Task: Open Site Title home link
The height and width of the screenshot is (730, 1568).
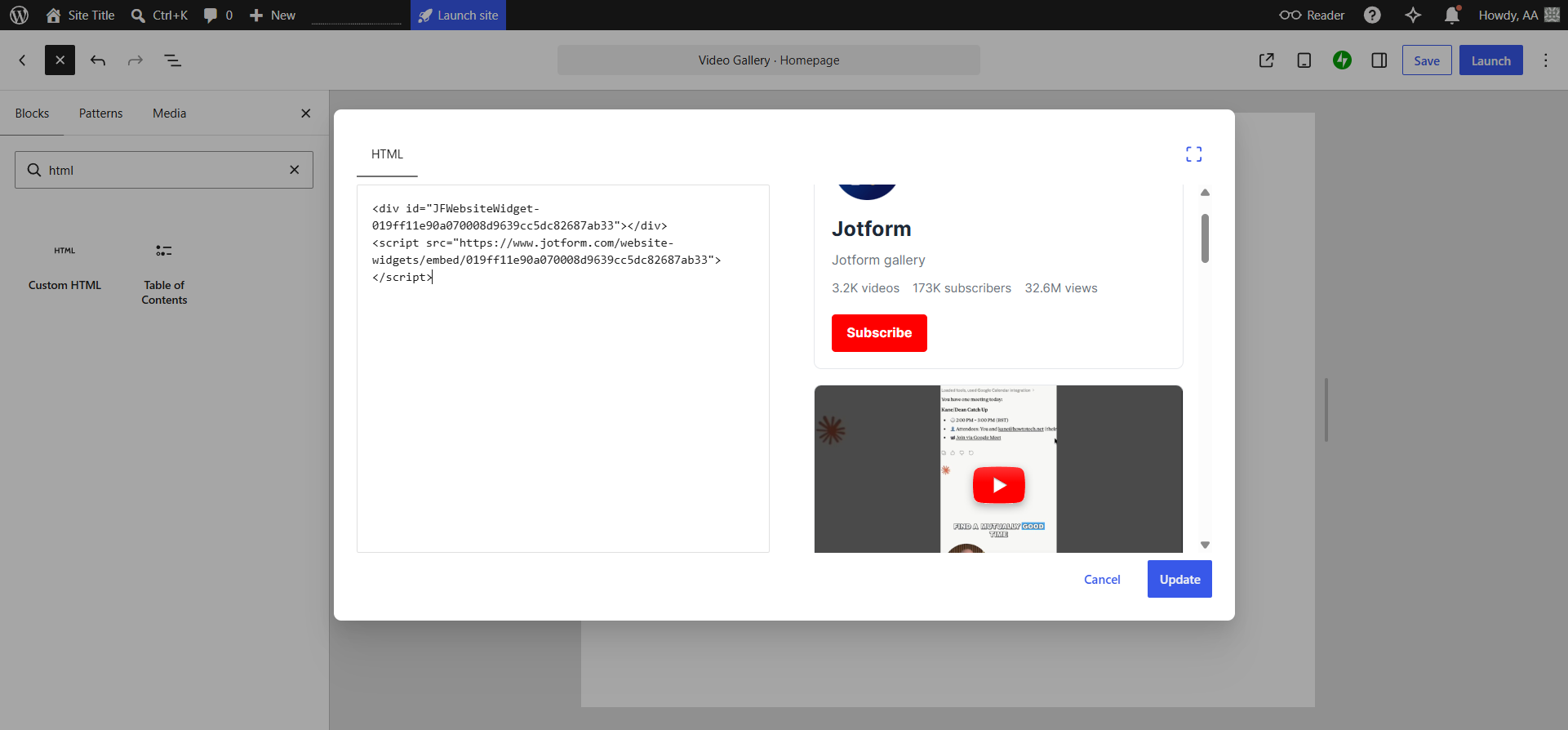Action: point(80,15)
